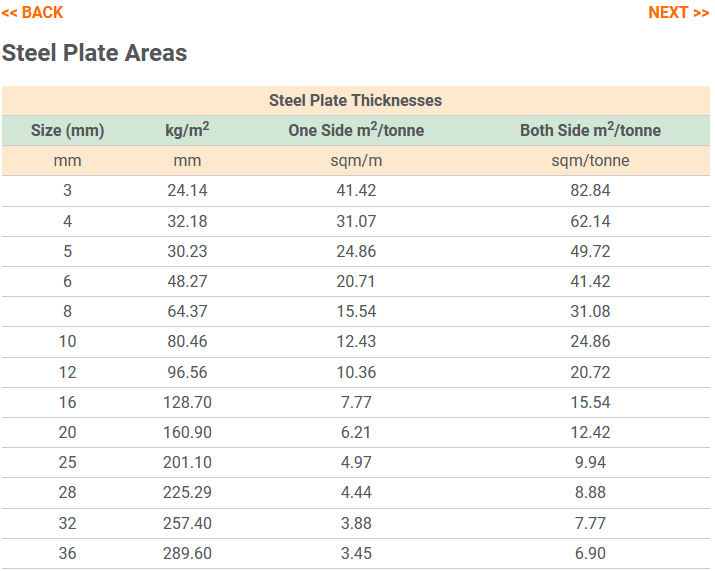Viewport: 715px width, 571px height.
Task: Select the One Side m²/tonne header
Action: pyautogui.click(x=356, y=130)
